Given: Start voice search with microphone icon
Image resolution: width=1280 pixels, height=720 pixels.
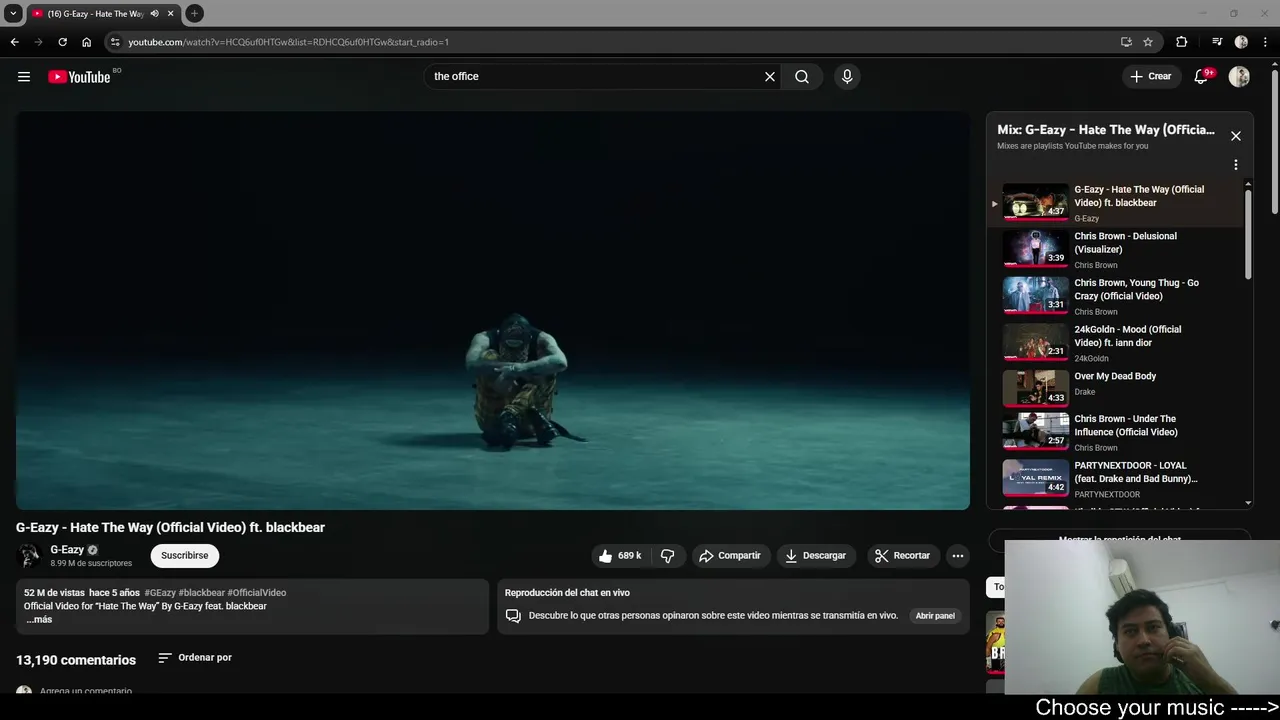Looking at the screenshot, I should tap(847, 76).
